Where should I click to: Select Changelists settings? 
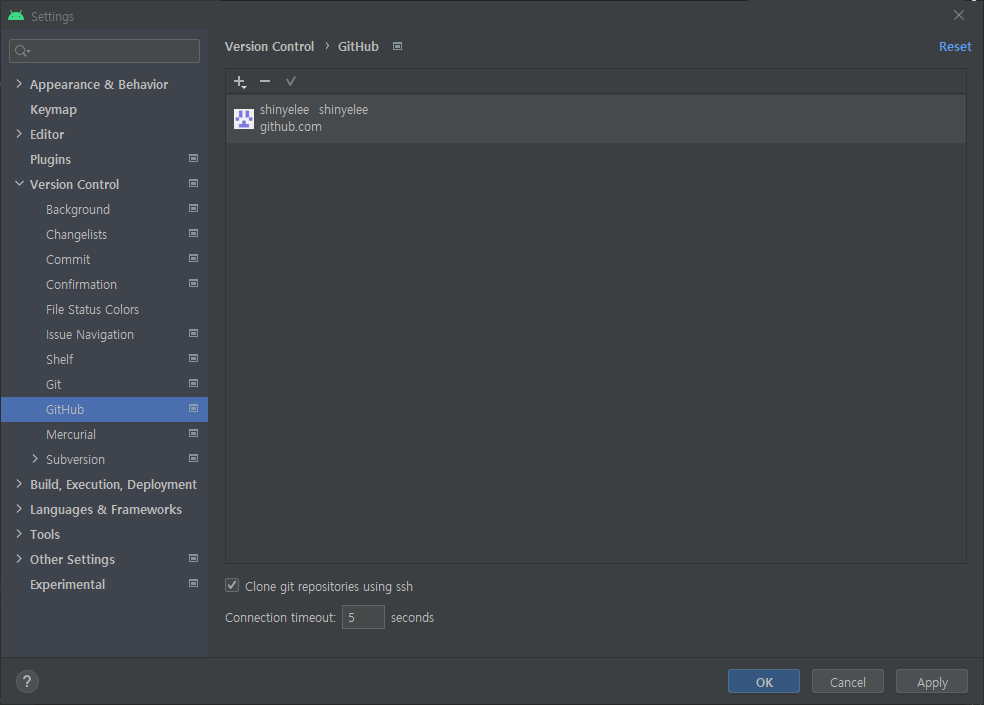(77, 235)
